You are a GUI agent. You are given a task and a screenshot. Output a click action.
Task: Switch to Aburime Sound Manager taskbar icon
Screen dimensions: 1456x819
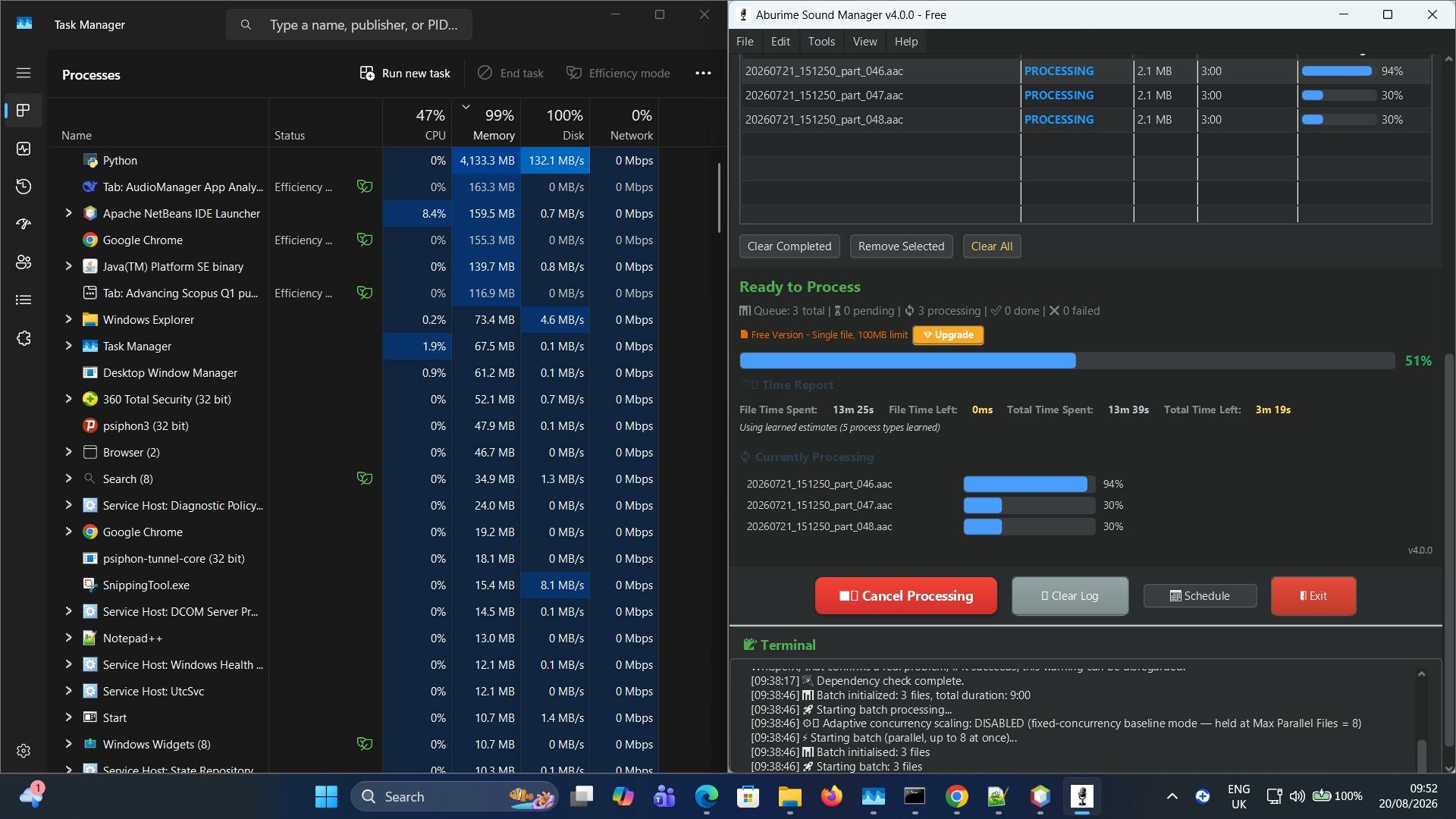(x=1082, y=796)
